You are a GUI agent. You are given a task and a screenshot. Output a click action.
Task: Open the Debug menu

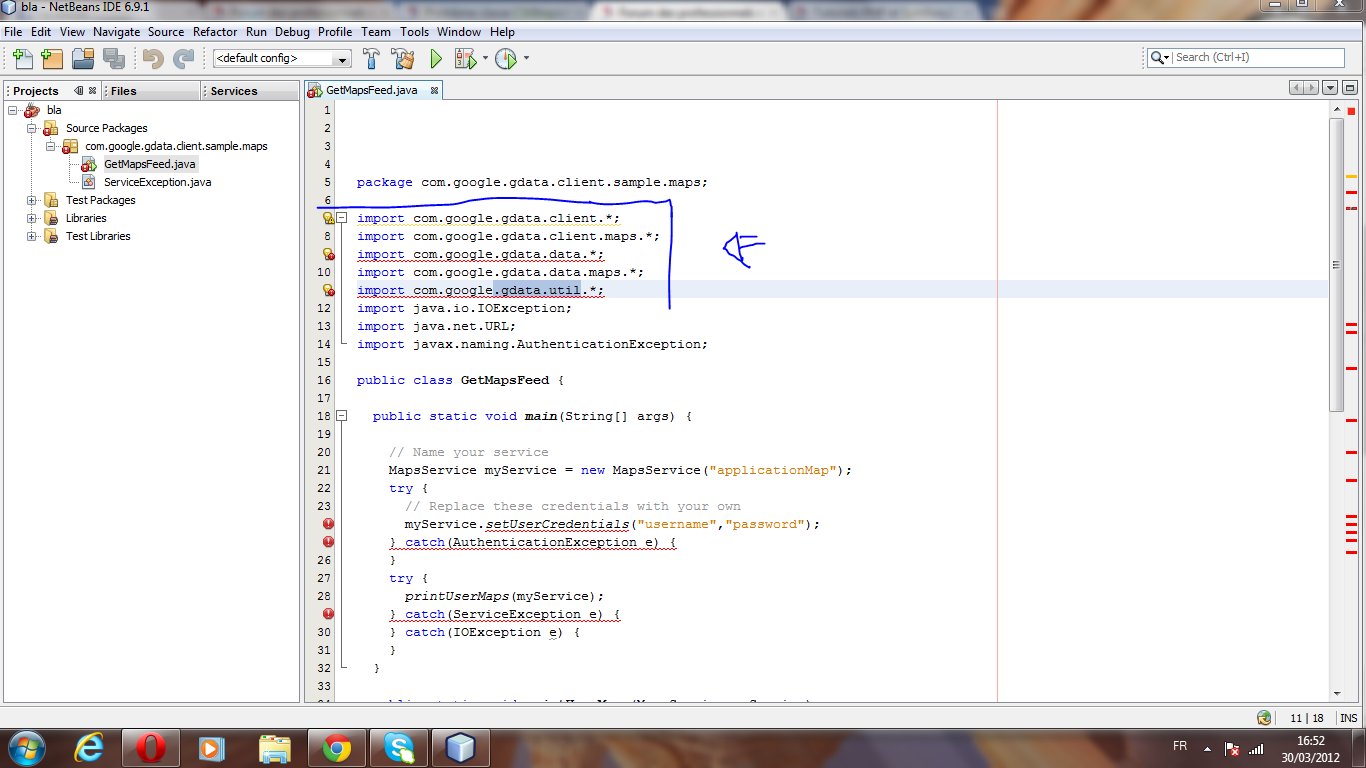tap(292, 32)
